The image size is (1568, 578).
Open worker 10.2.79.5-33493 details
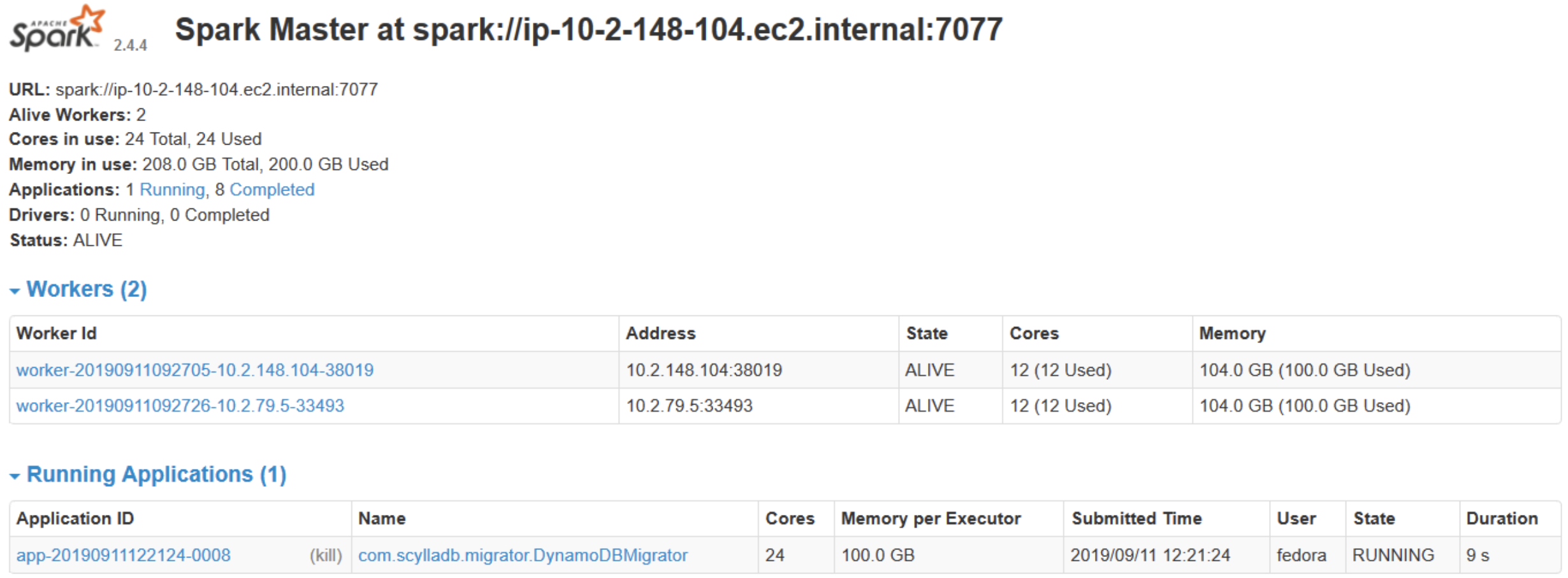coord(180,406)
